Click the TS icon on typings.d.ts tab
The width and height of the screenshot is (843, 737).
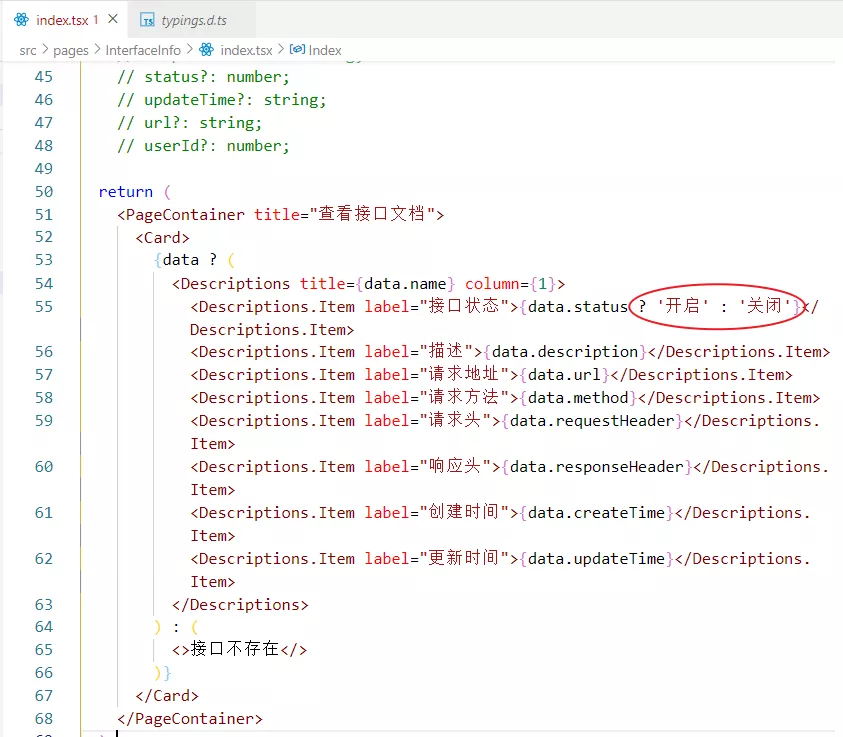(x=147, y=20)
